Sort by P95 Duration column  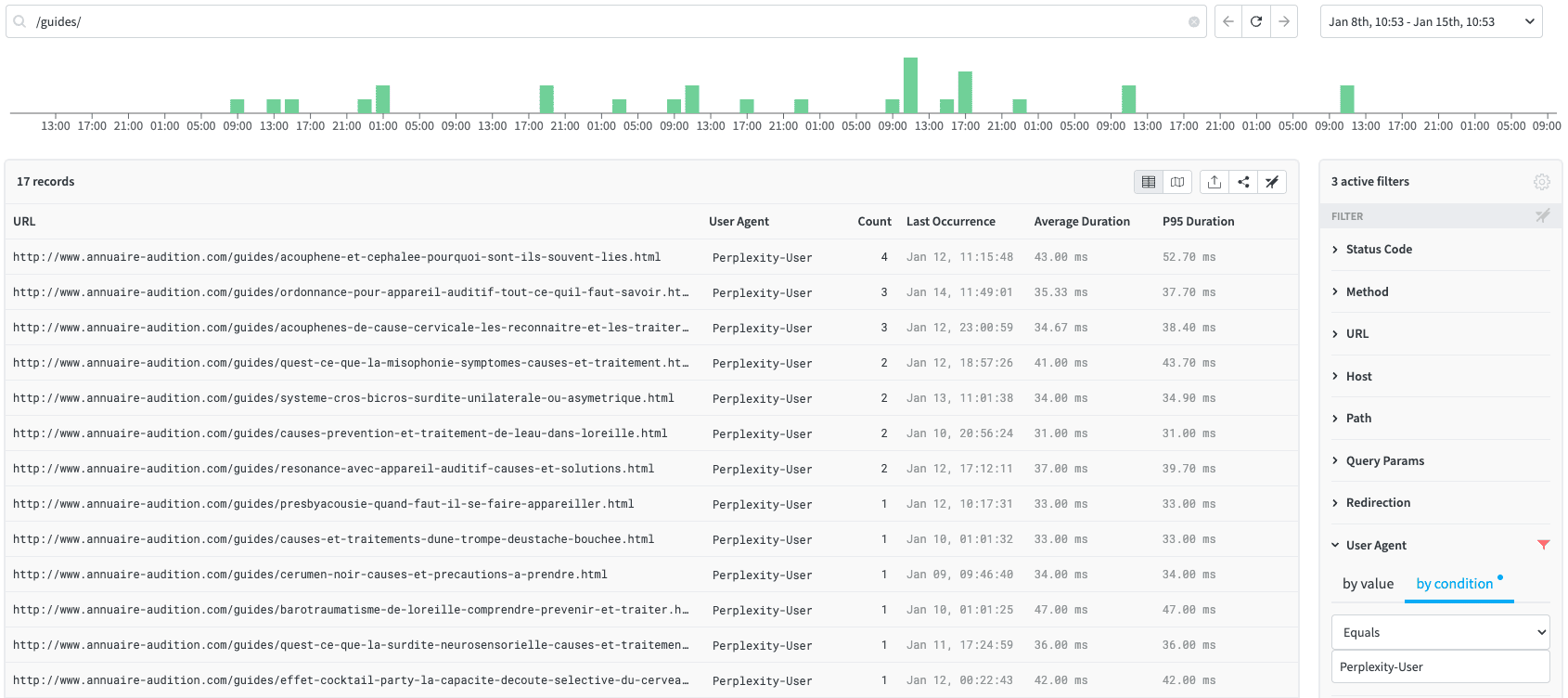(x=1198, y=222)
